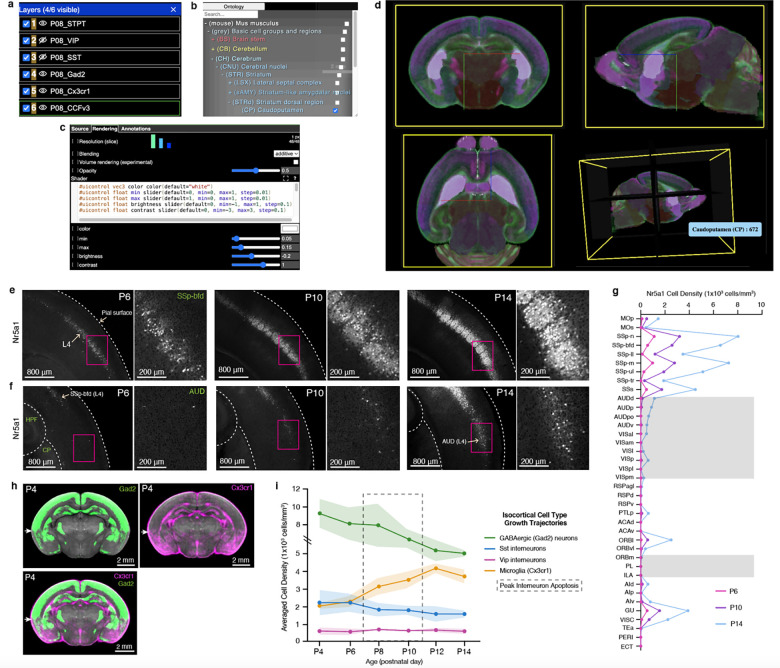Expand the (BS) Brain stem node

[x=213, y=39]
